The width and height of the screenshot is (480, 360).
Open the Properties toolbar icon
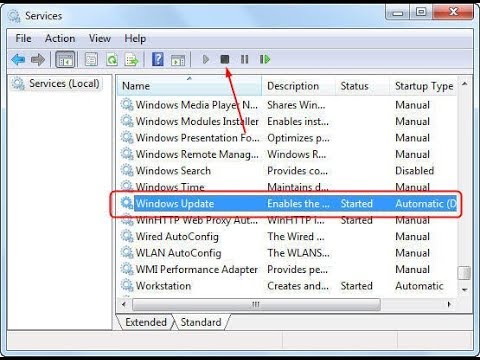(x=91, y=60)
